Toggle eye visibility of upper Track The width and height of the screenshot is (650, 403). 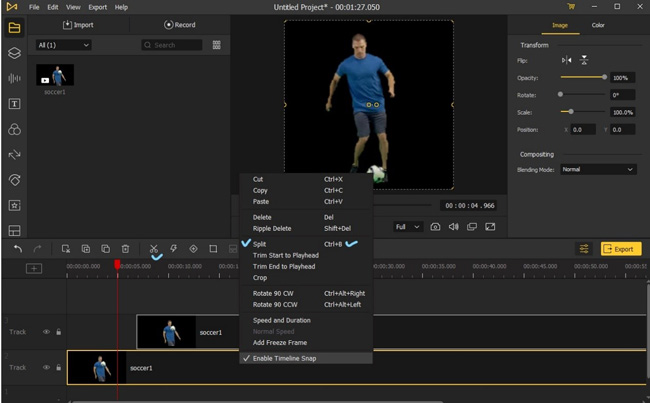46,332
